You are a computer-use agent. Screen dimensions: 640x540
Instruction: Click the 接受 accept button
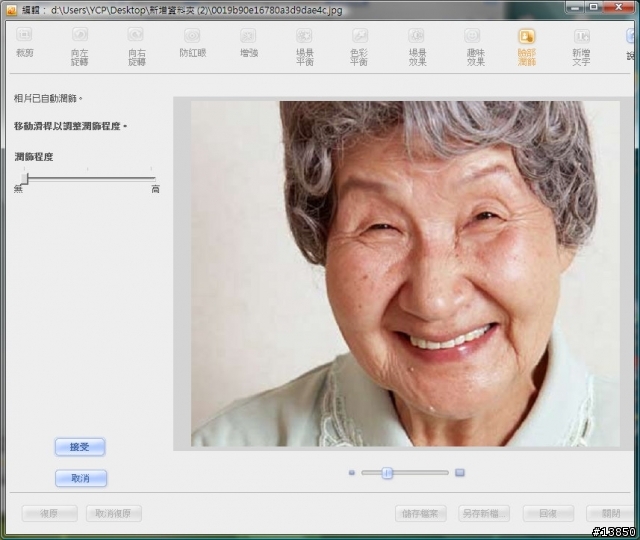pyautogui.click(x=80, y=447)
